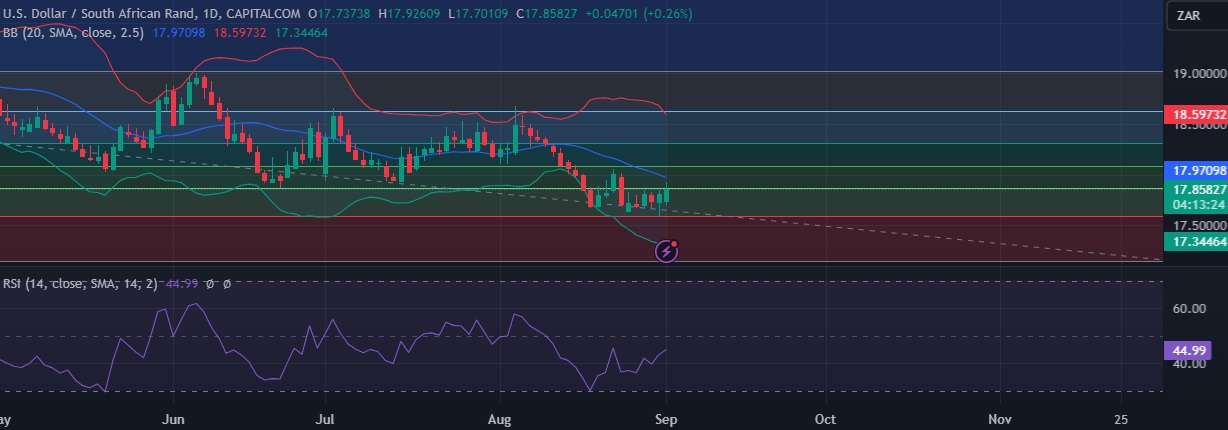Image resolution: width=1228 pixels, height=430 pixels.
Task: Click the green 17.34464 value in BB legend
Action: pos(300,32)
